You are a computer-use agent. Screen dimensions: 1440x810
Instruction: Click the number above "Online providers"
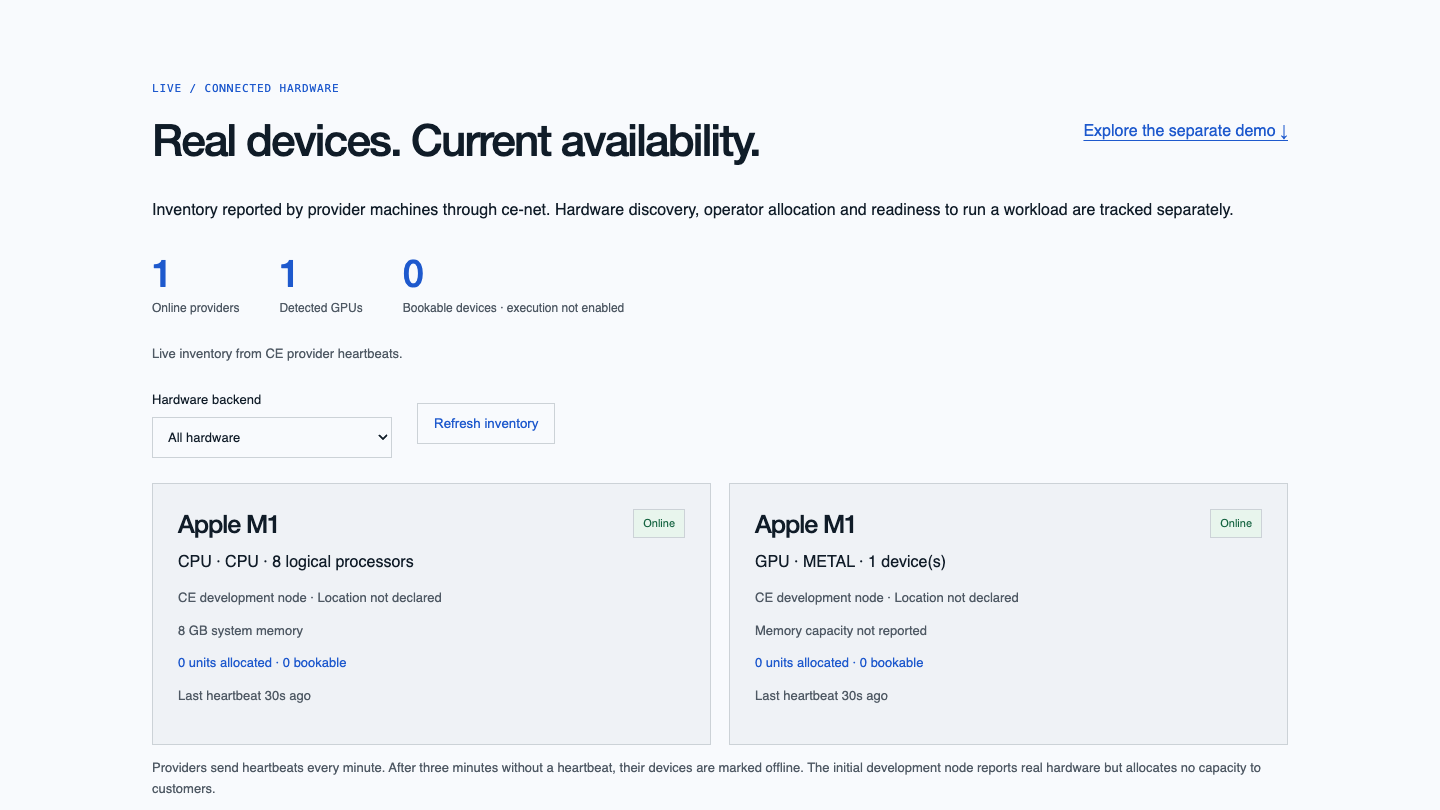pos(161,274)
